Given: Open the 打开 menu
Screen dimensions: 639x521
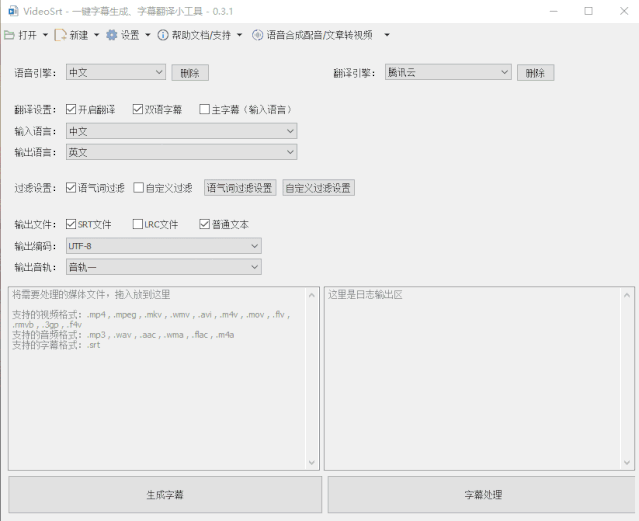Looking at the screenshot, I should 27,35.
